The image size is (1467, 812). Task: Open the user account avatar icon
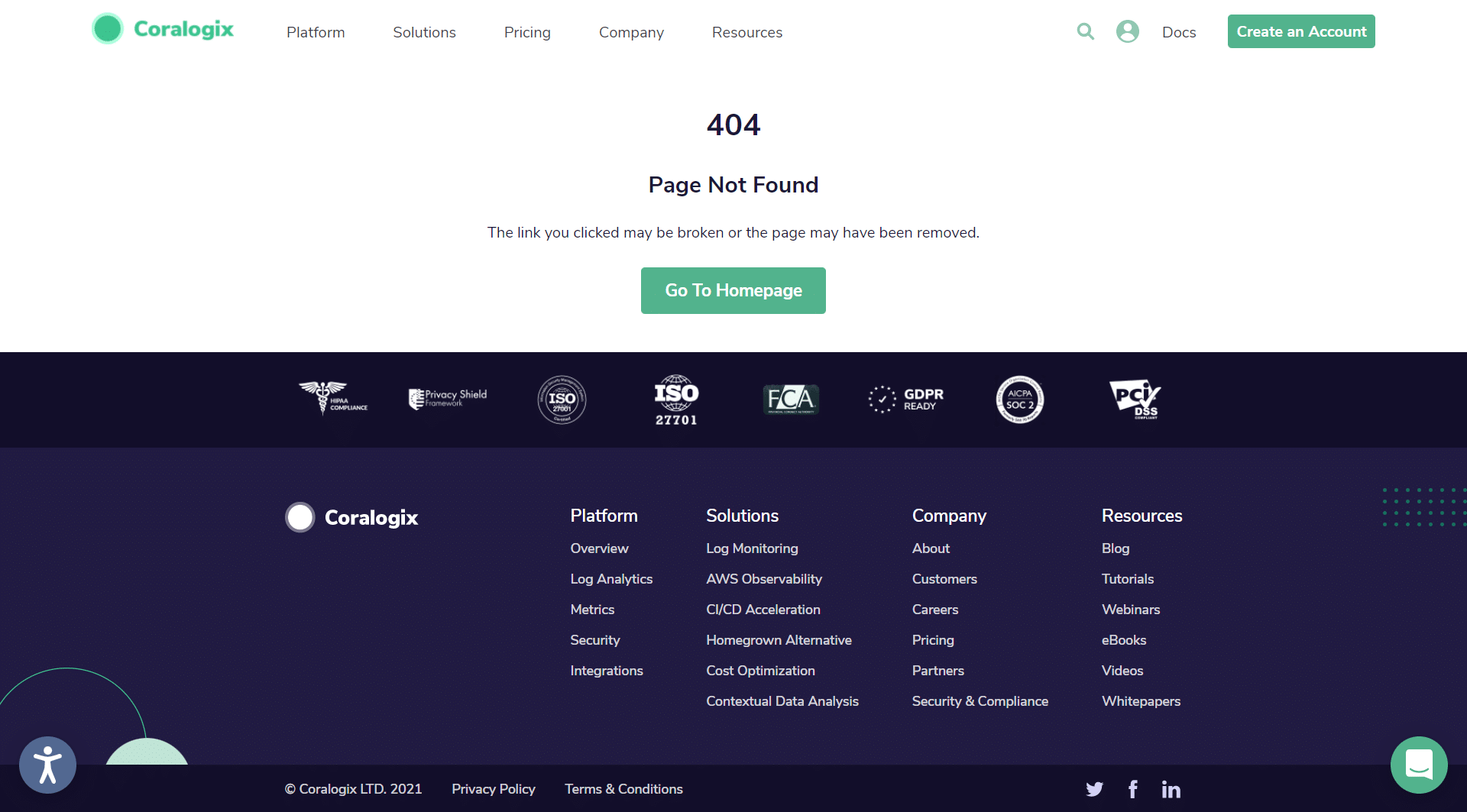[x=1128, y=31]
